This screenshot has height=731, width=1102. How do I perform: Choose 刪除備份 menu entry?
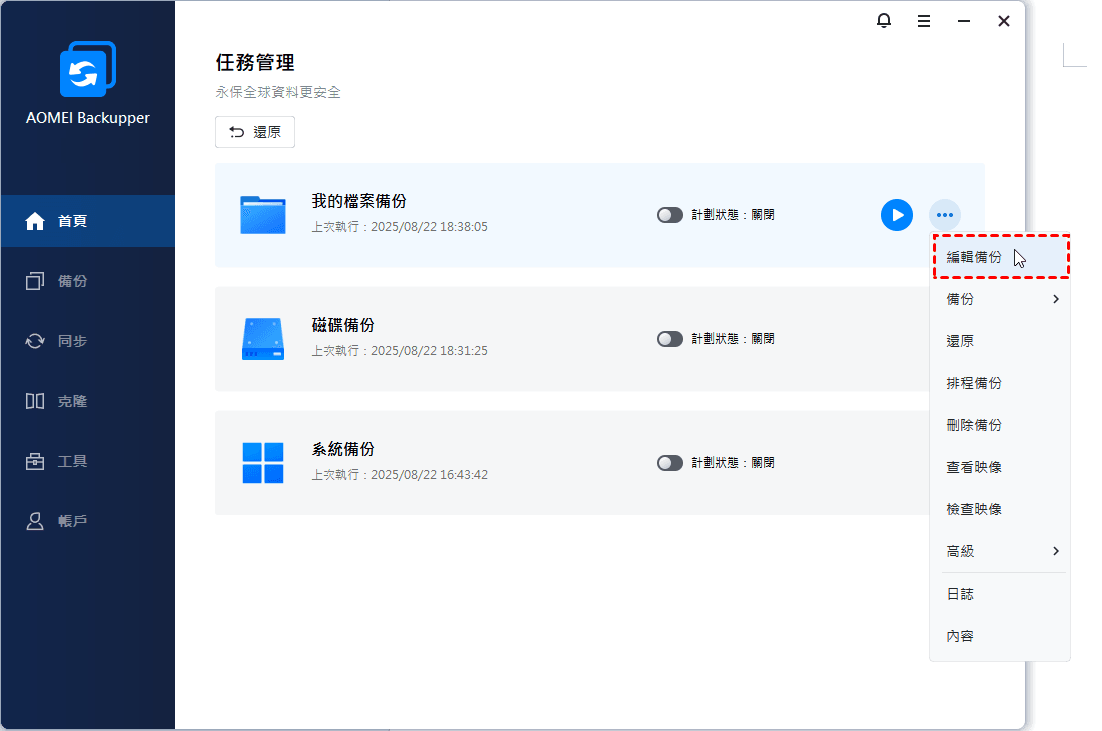click(999, 425)
